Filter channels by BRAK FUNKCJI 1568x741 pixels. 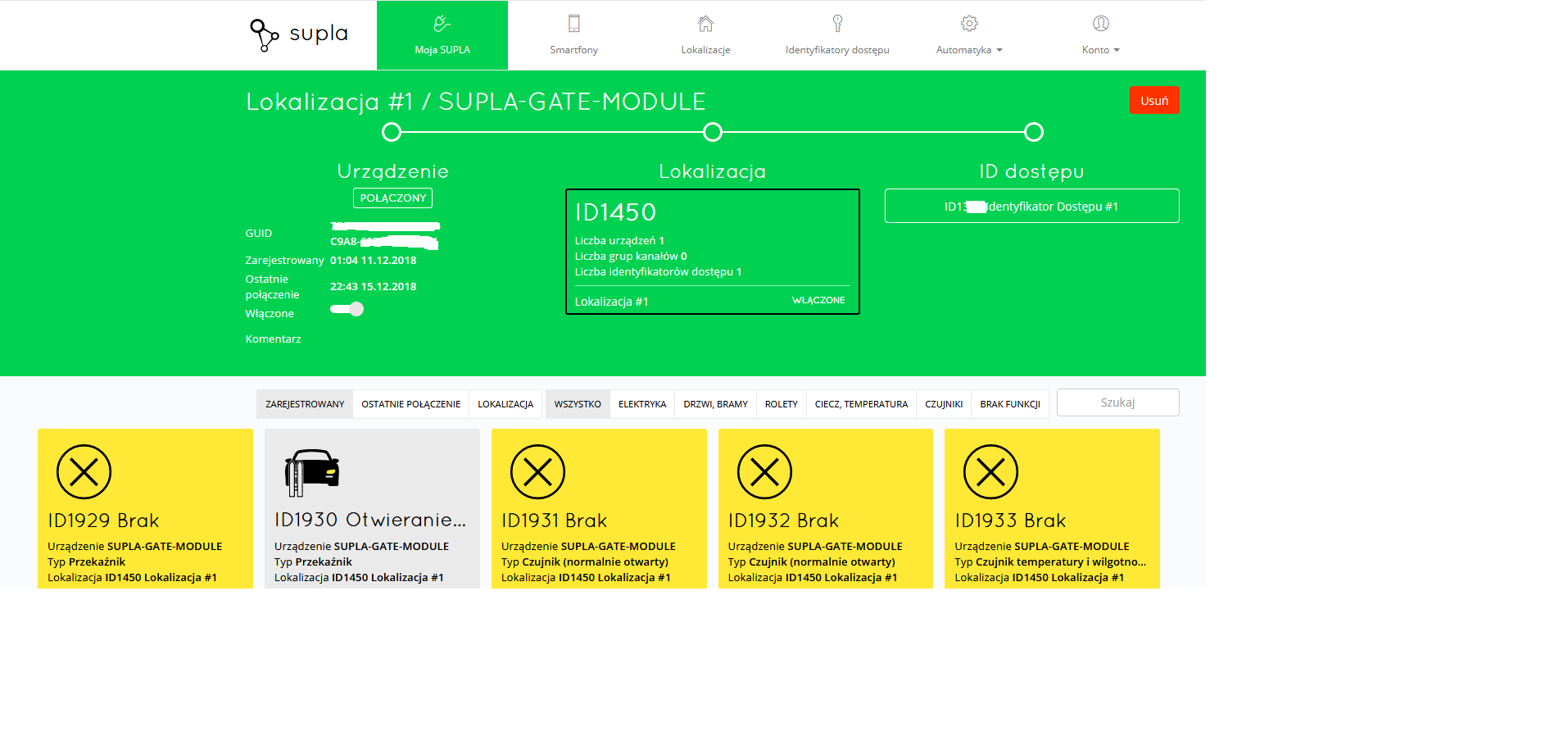(1010, 404)
